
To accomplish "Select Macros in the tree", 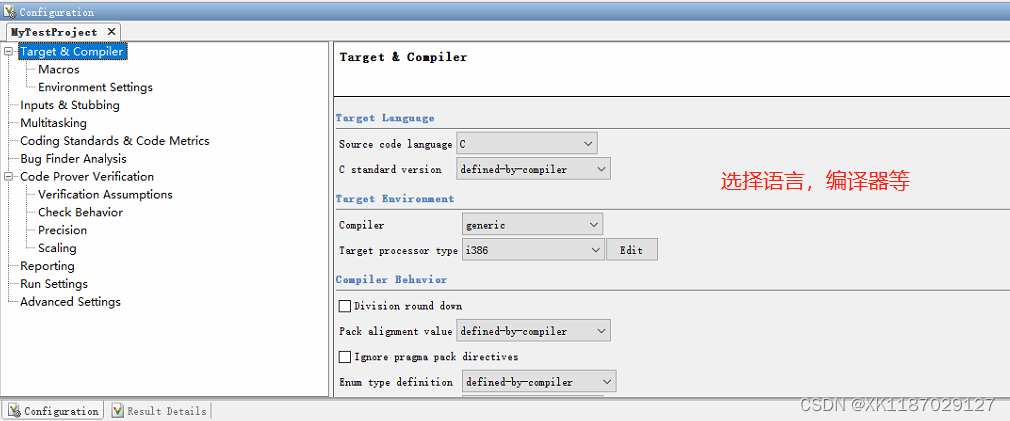I will [x=59, y=70].
